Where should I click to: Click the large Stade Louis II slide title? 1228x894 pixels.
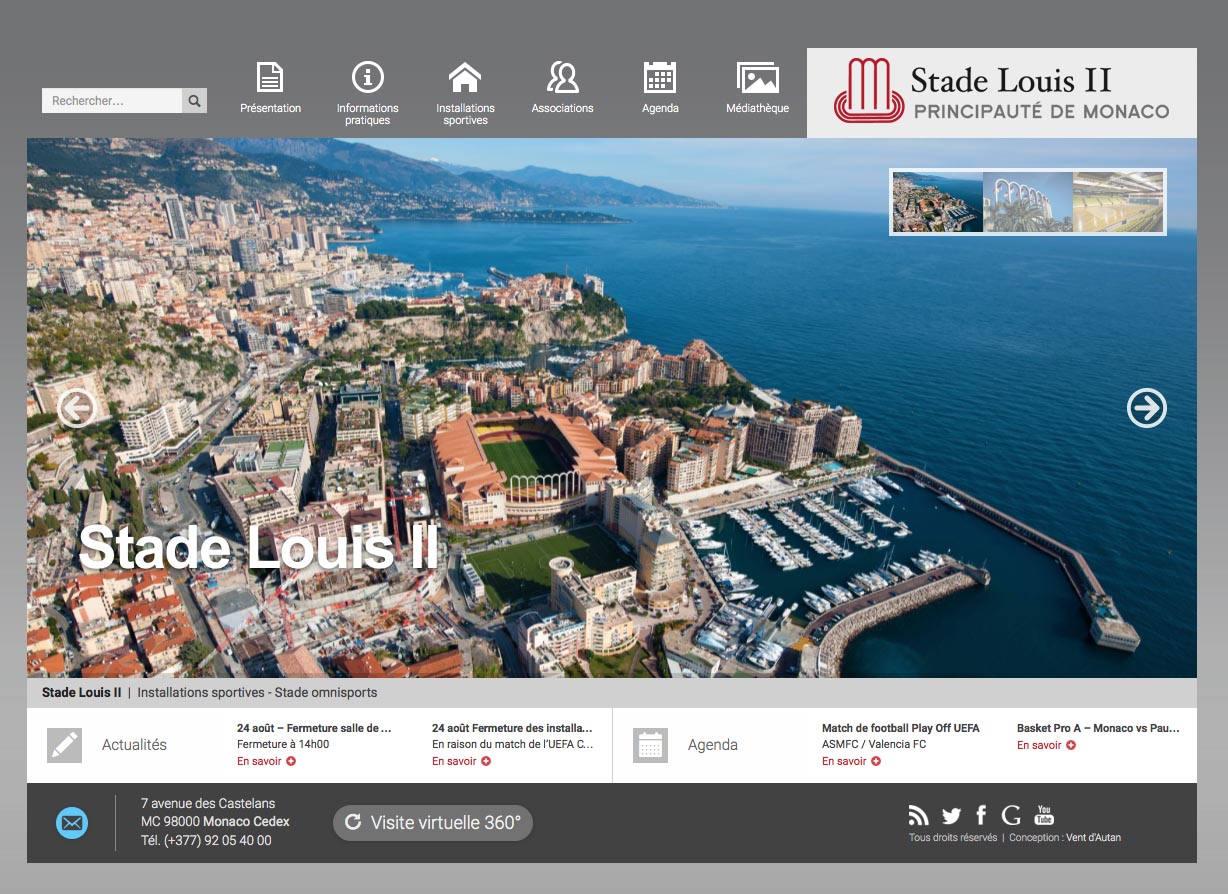point(259,547)
